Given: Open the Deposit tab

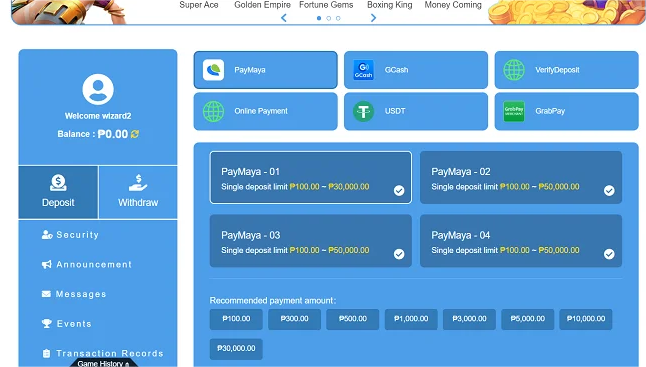Looking at the screenshot, I should [58, 192].
